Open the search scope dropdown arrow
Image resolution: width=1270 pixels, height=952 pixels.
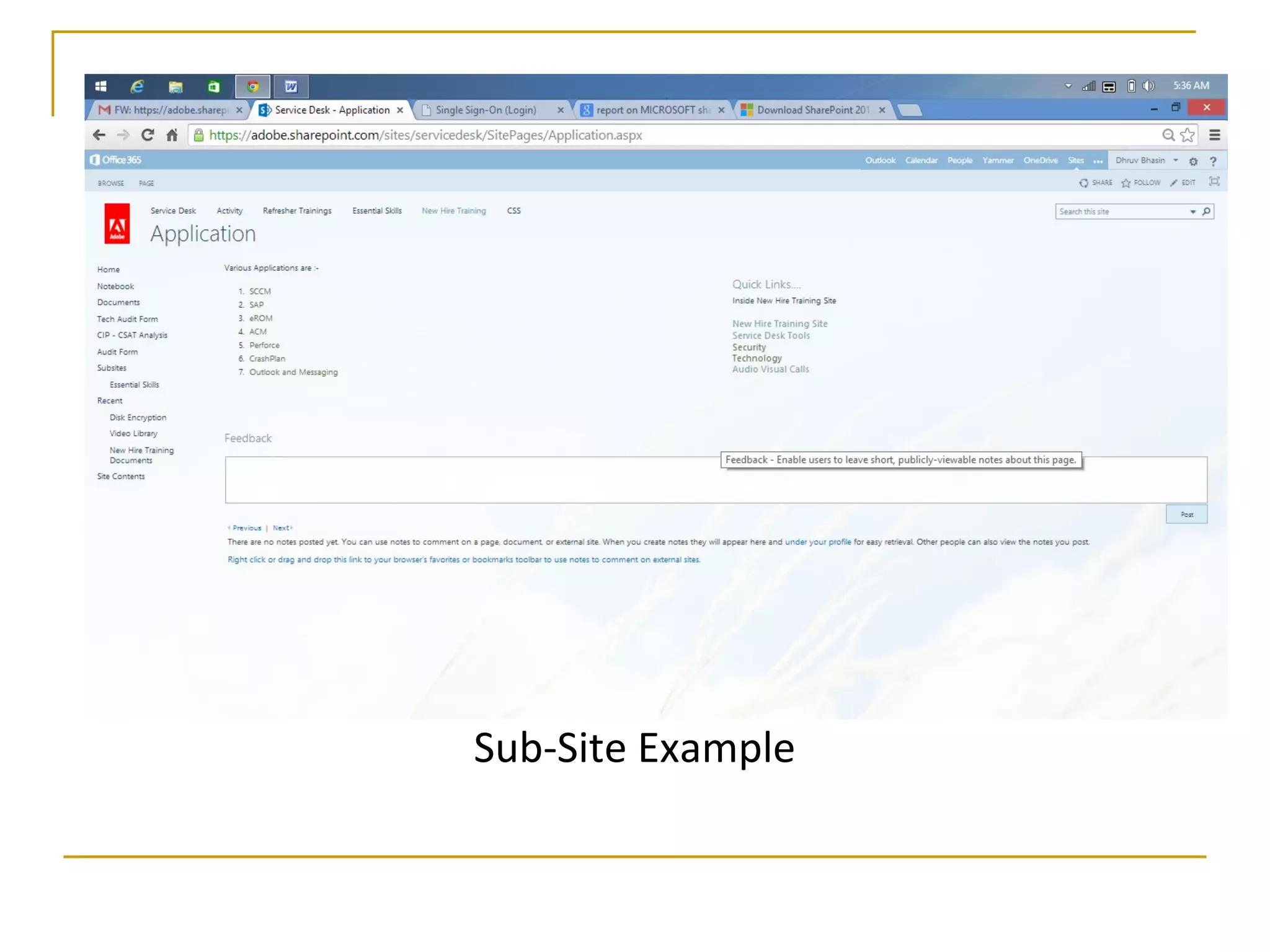point(1192,212)
